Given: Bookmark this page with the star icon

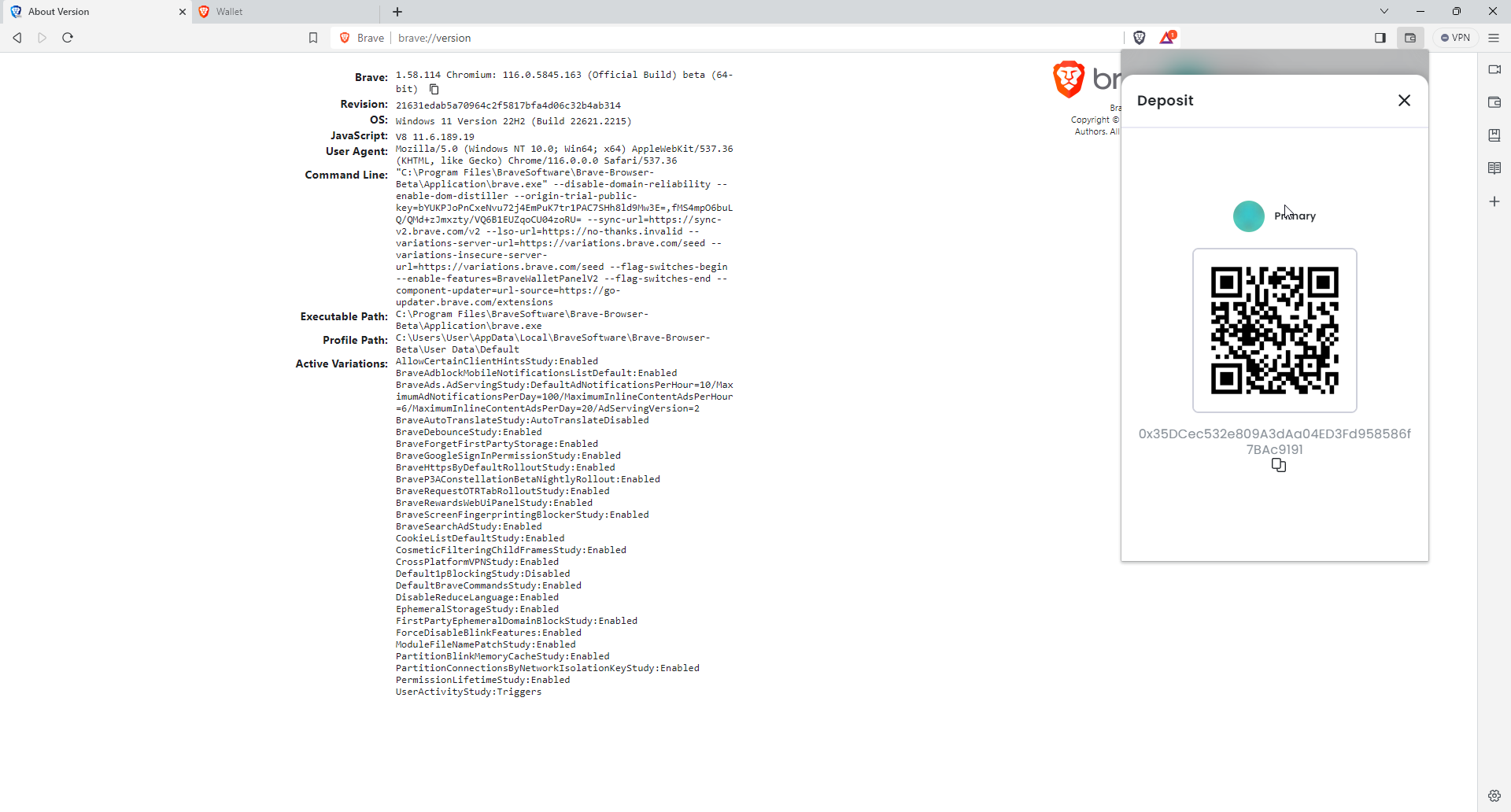Looking at the screenshot, I should (313, 37).
